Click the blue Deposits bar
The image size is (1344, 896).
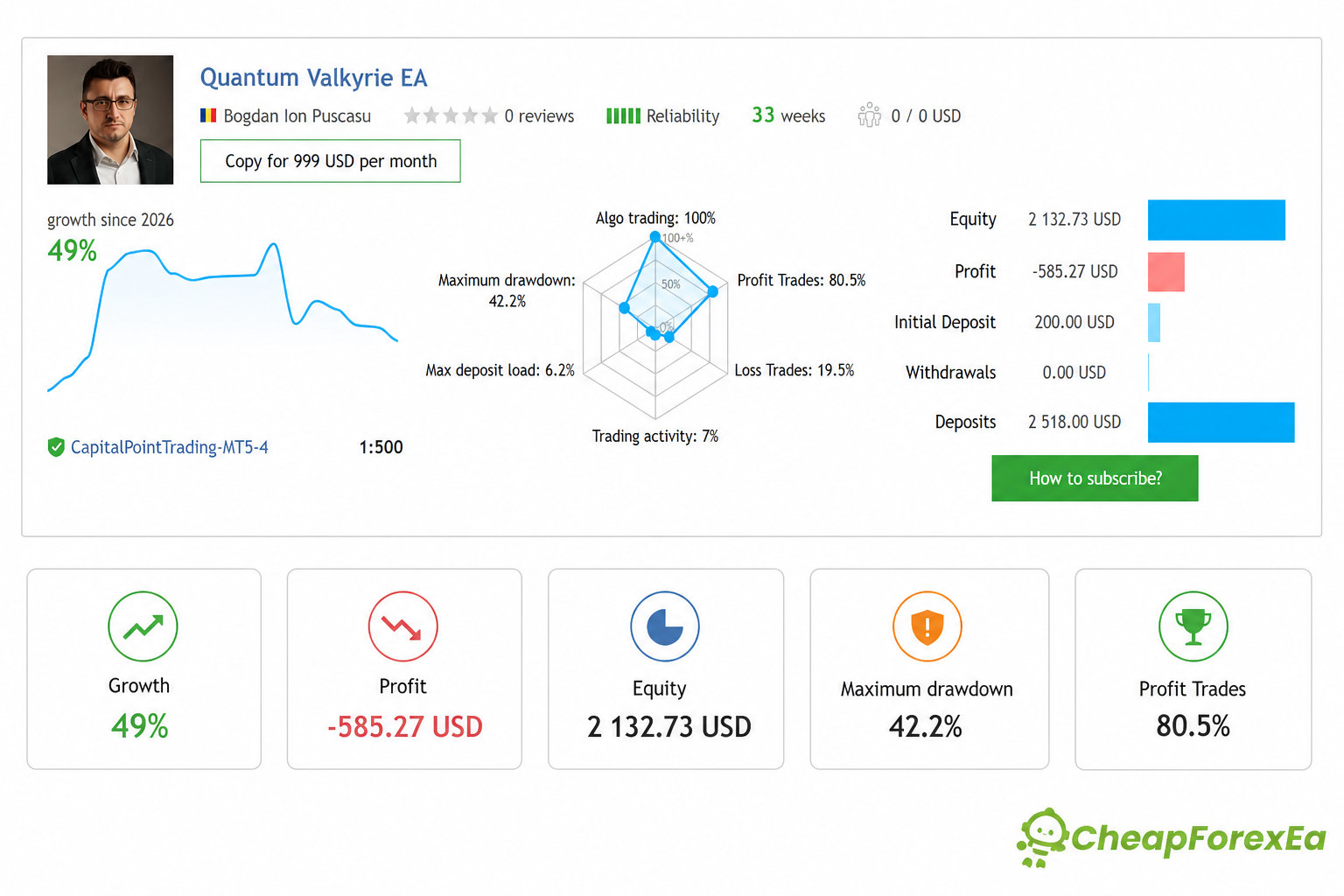1221,423
